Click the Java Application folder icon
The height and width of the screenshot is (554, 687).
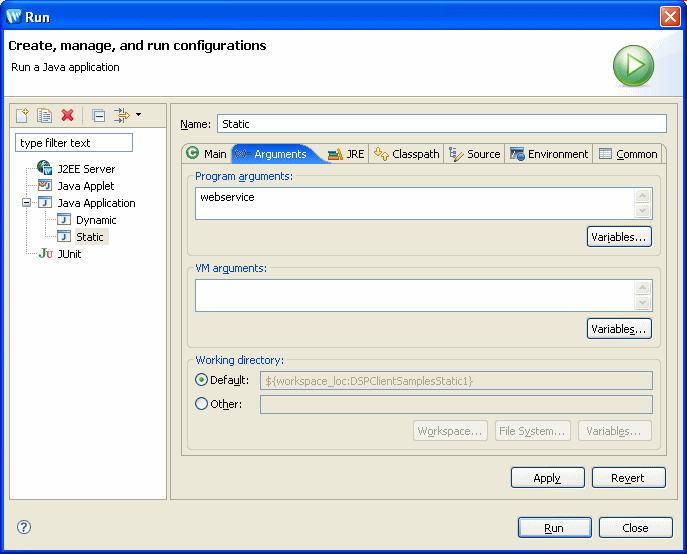tap(45, 202)
